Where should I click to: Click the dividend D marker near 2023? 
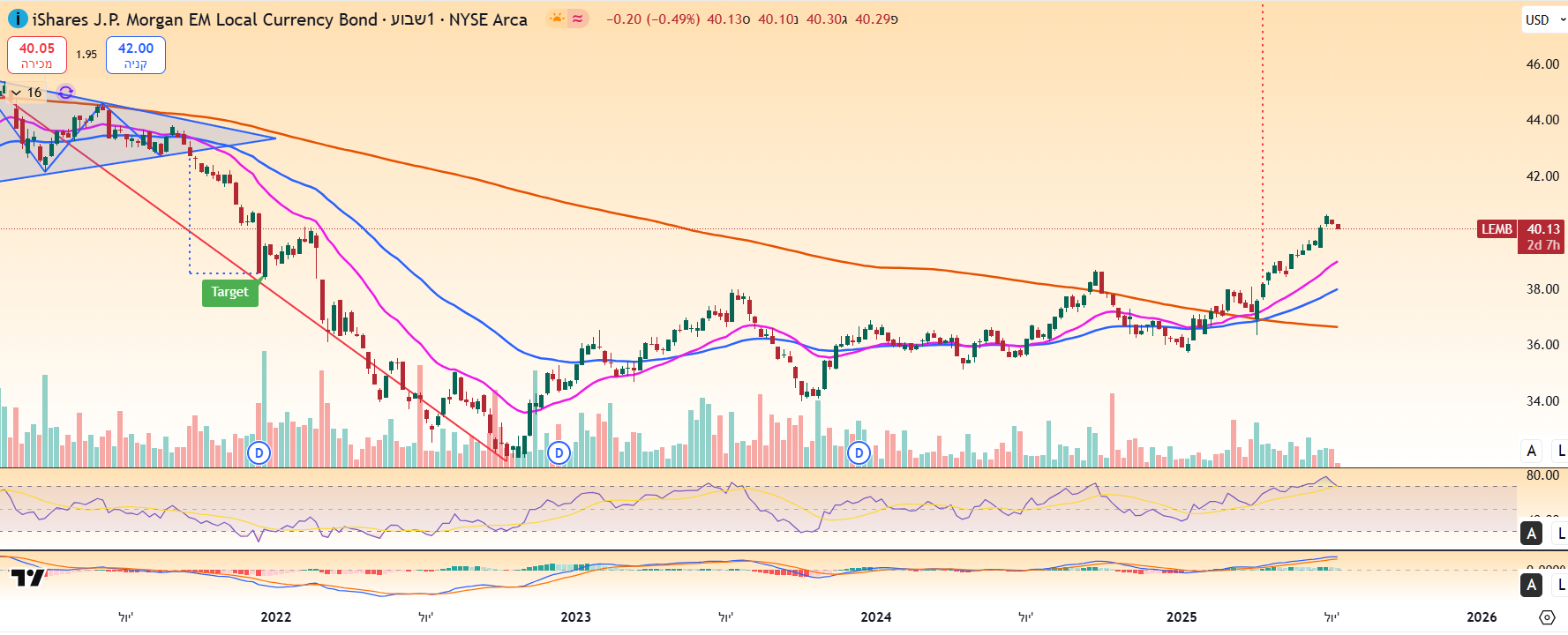pyautogui.click(x=559, y=453)
